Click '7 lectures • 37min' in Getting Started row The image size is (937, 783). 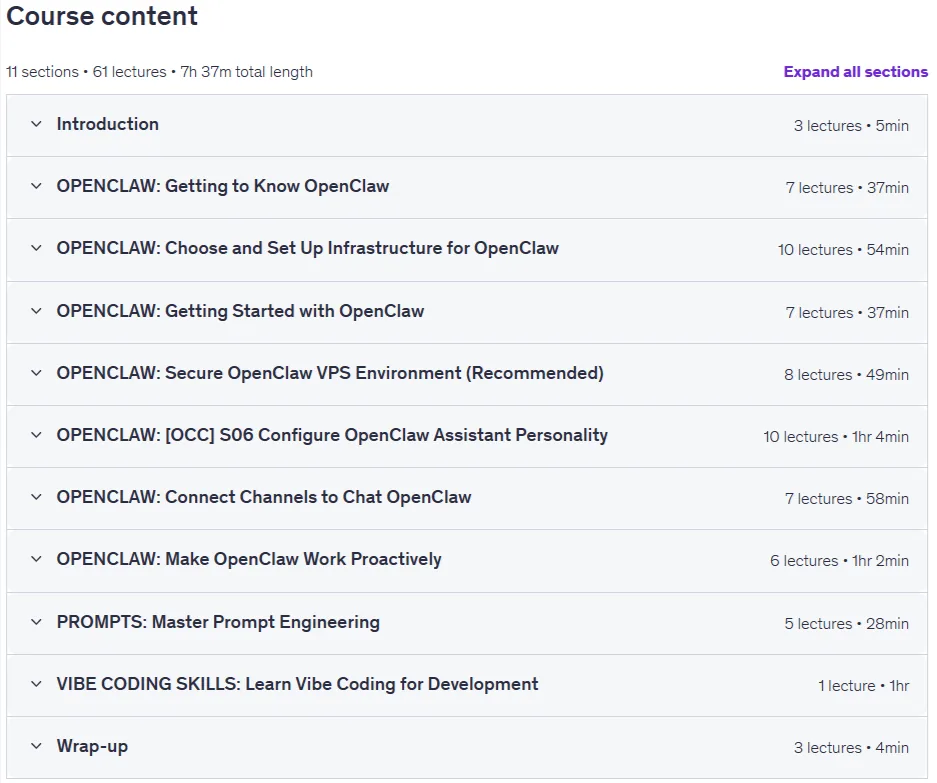tap(847, 313)
